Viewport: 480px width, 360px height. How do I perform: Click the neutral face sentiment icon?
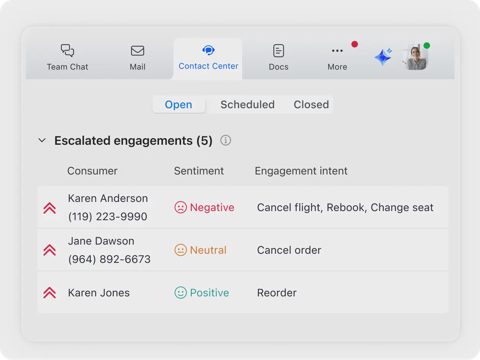(180, 250)
